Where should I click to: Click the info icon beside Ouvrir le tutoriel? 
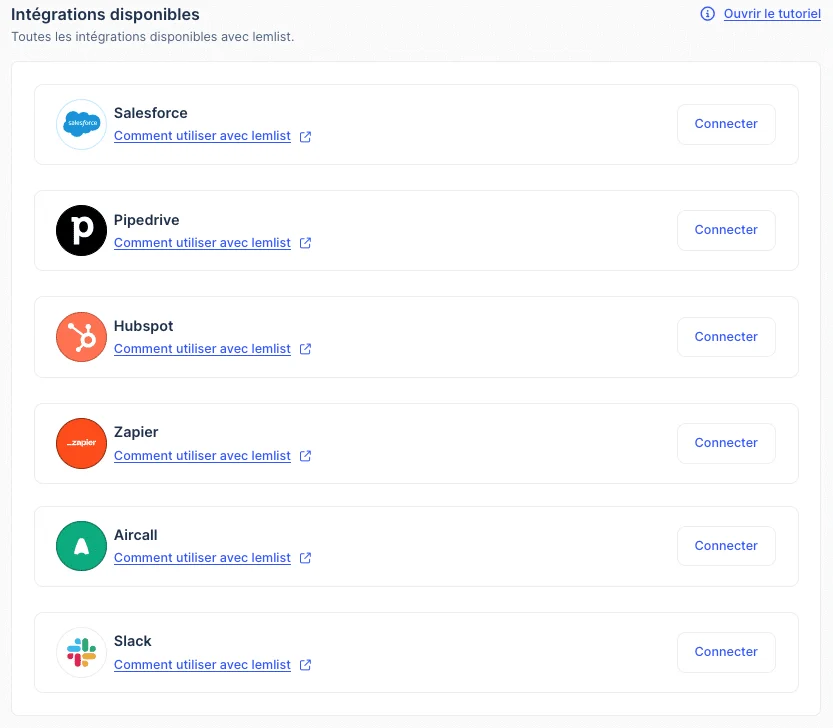(707, 14)
